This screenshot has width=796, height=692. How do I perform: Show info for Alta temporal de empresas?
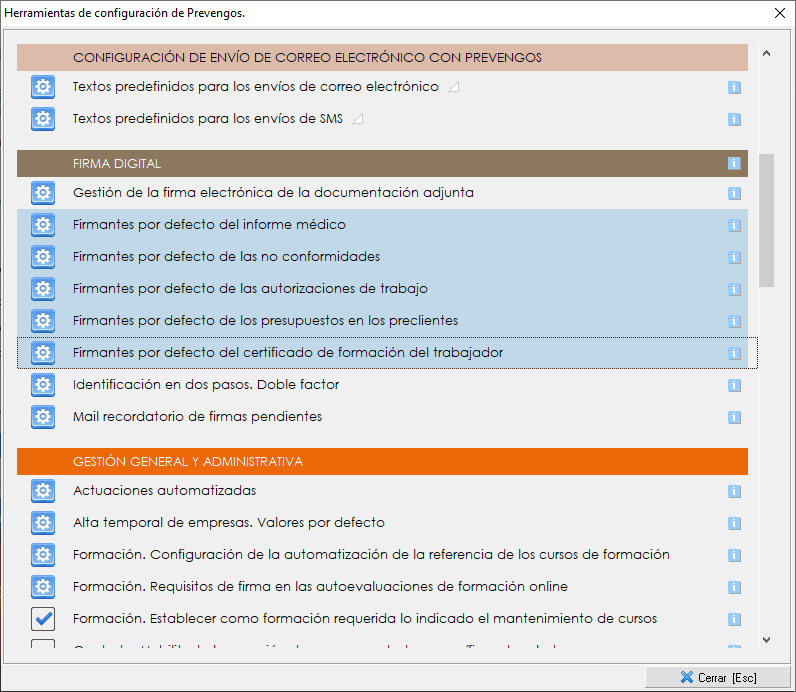pyautogui.click(x=734, y=523)
